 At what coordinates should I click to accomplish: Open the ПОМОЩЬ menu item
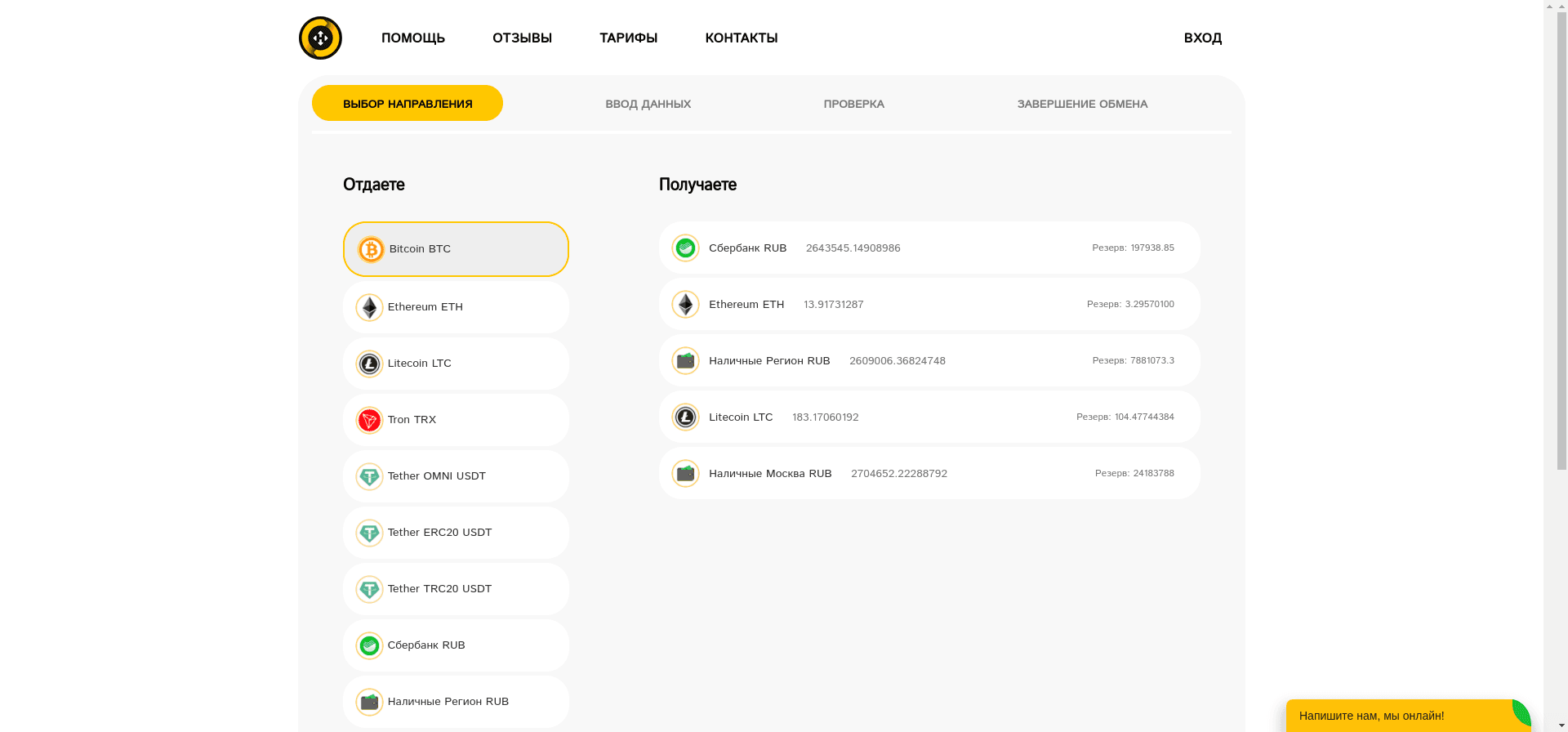[412, 38]
